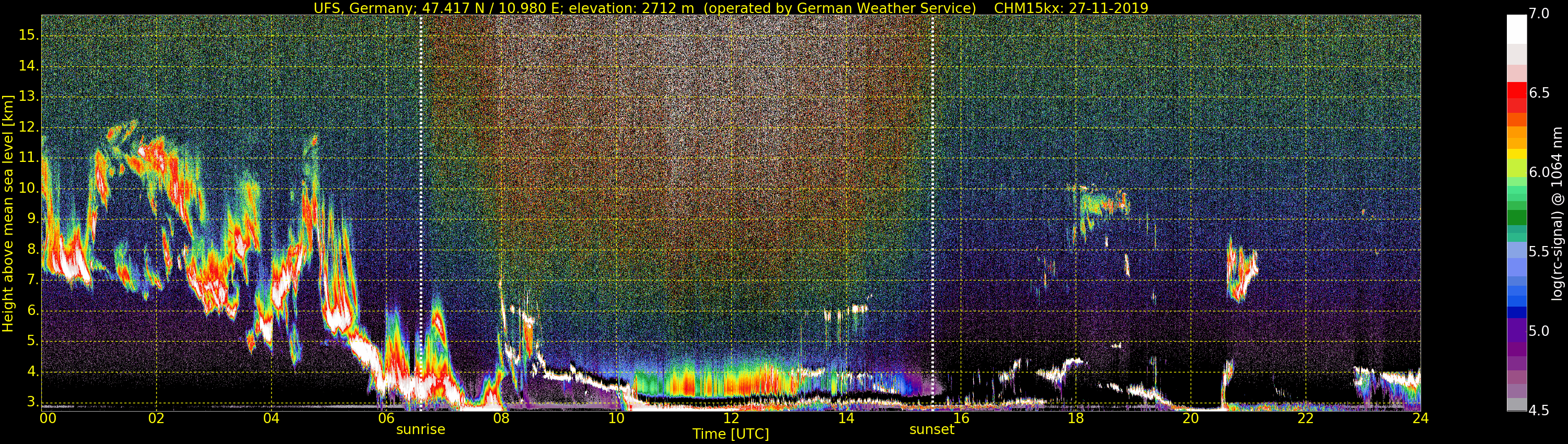Click the 'sunset' label under the time axis
Viewport: 1568px width, 444px height.
(932, 429)
